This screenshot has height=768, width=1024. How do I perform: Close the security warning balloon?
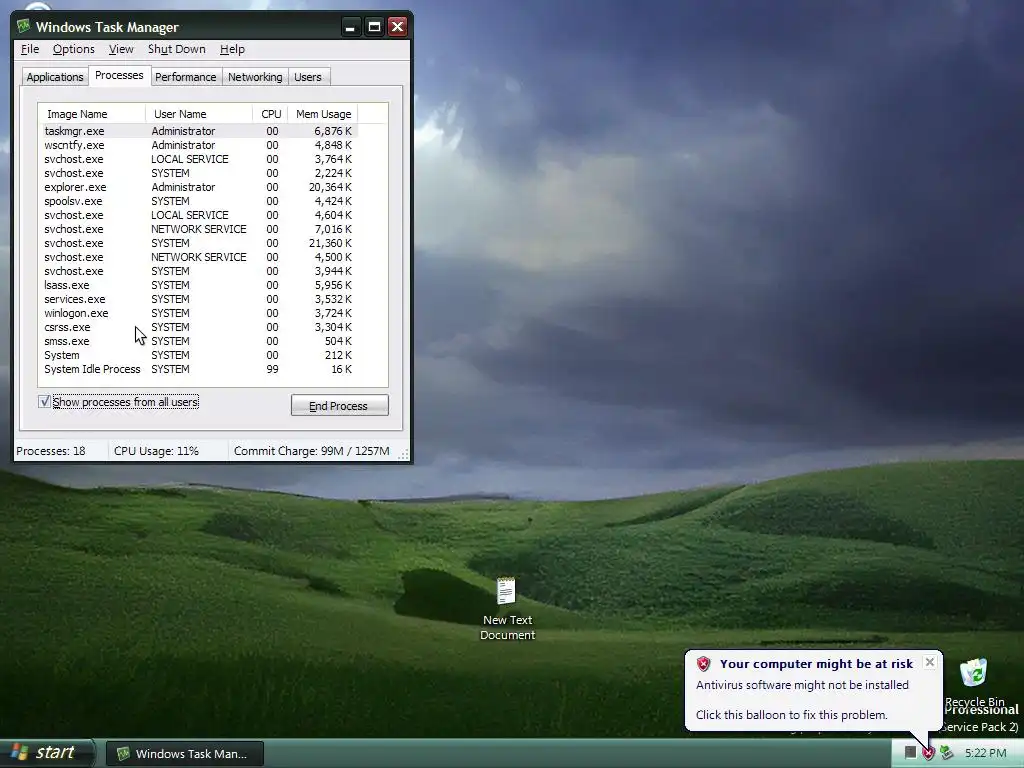pos(930,662)
